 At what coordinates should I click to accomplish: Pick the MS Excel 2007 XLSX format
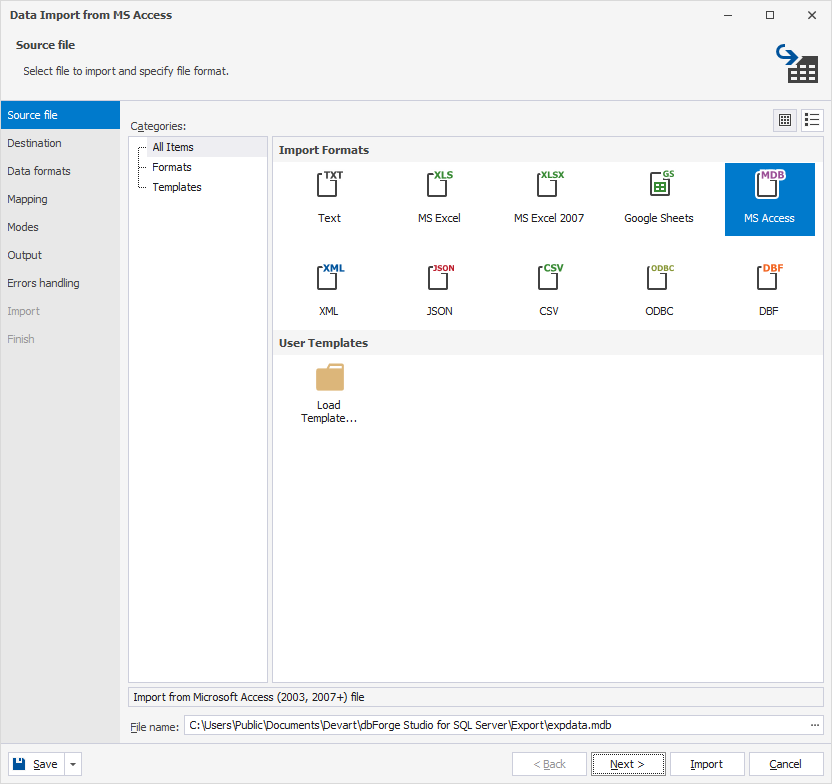549,198
